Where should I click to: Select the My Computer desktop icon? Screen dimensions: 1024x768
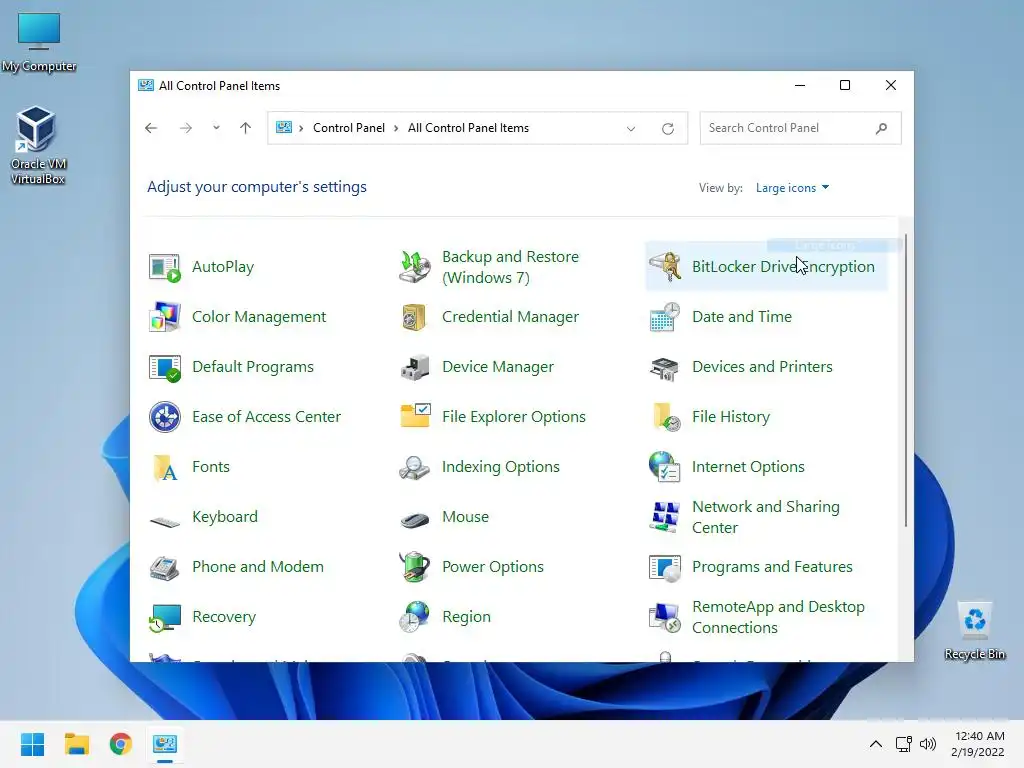pyautogui.click(x=39, y=41)
